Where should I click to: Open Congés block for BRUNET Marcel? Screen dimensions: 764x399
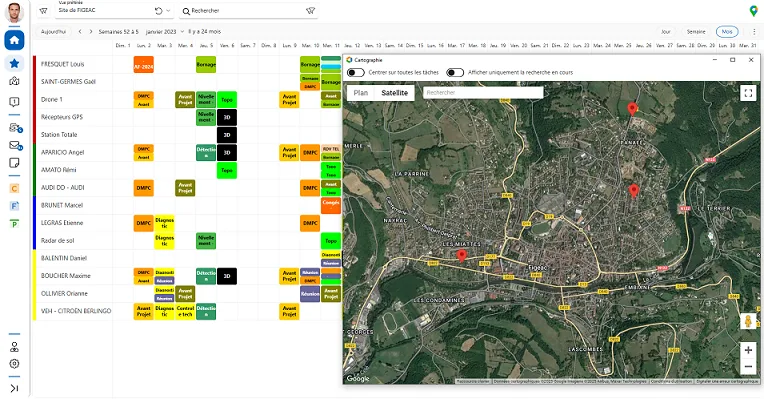(331, 205)
